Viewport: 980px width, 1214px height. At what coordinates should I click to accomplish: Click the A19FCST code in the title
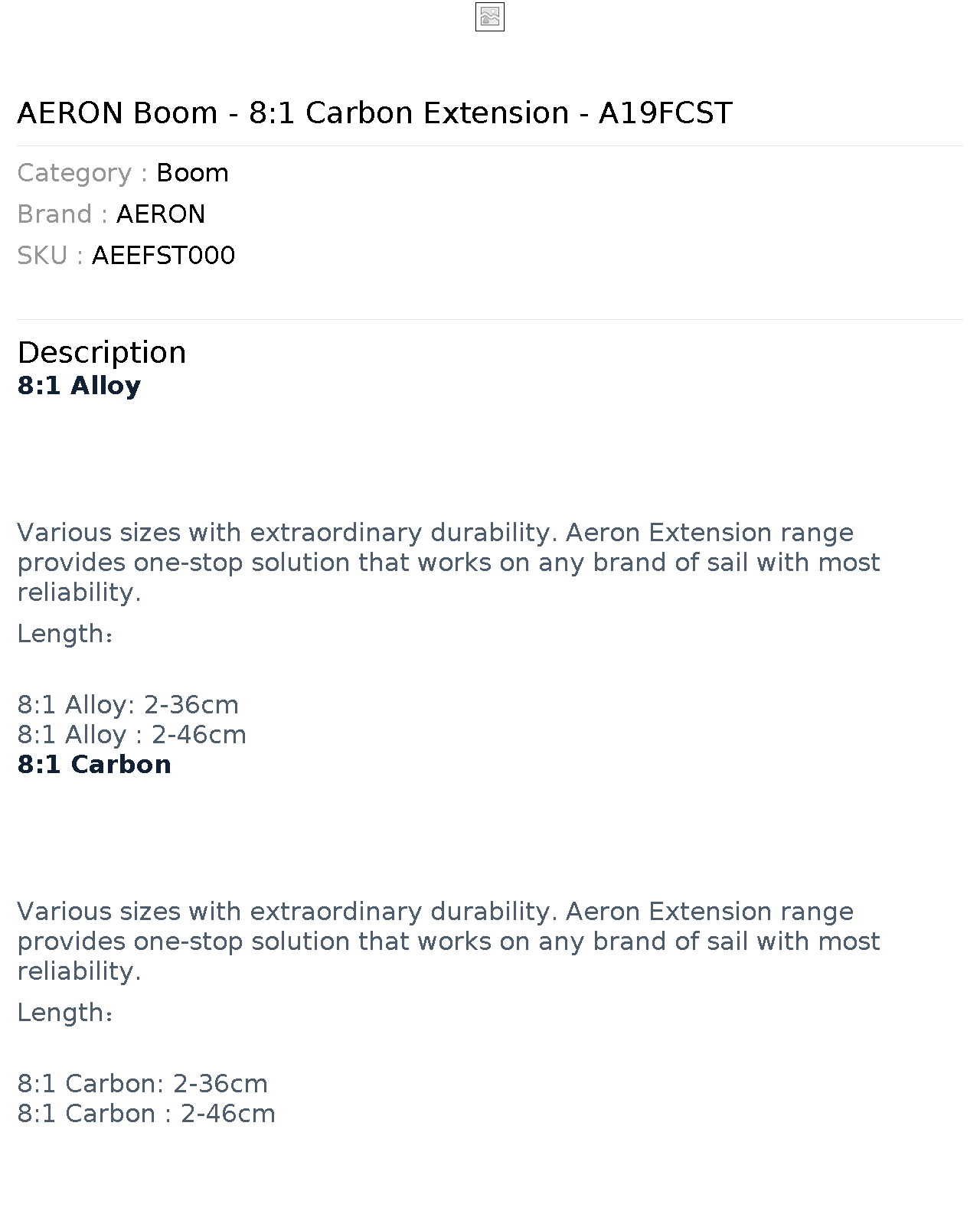coord(665,113)
